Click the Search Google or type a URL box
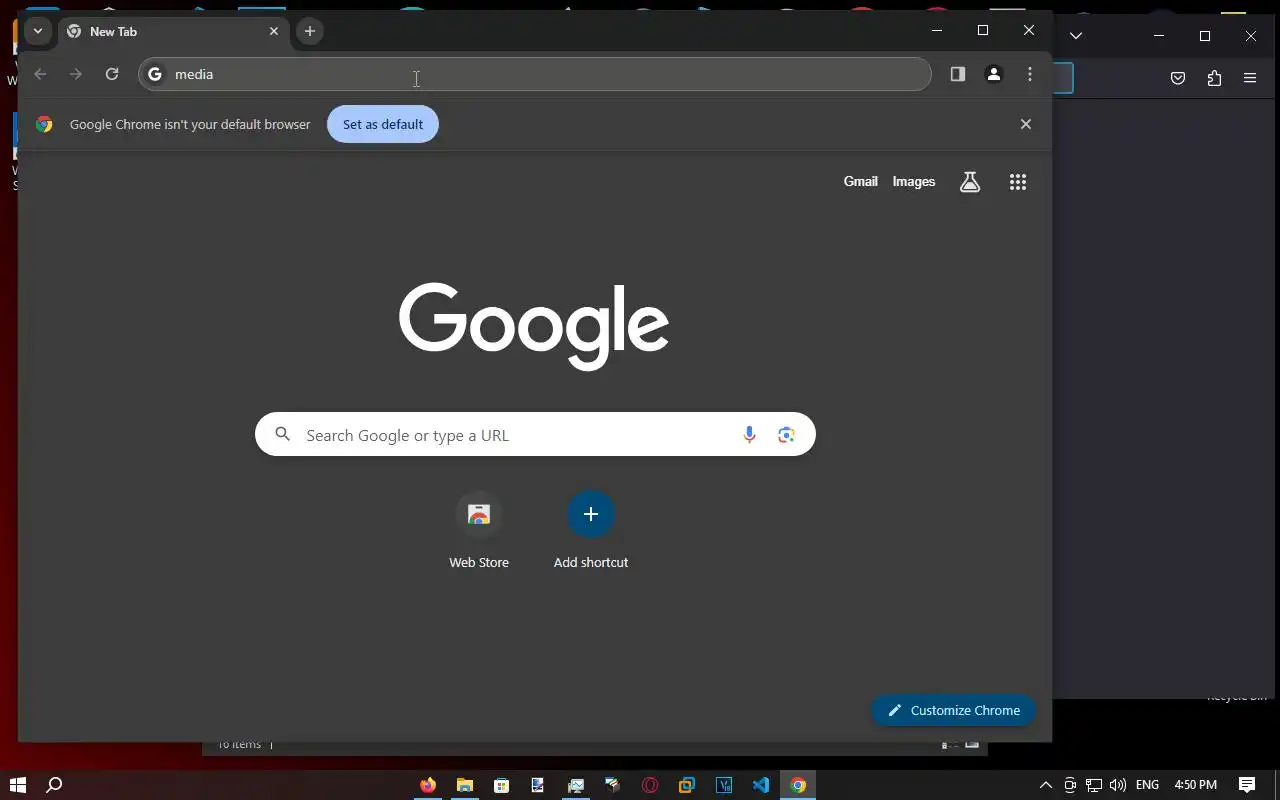 (535, 435)
